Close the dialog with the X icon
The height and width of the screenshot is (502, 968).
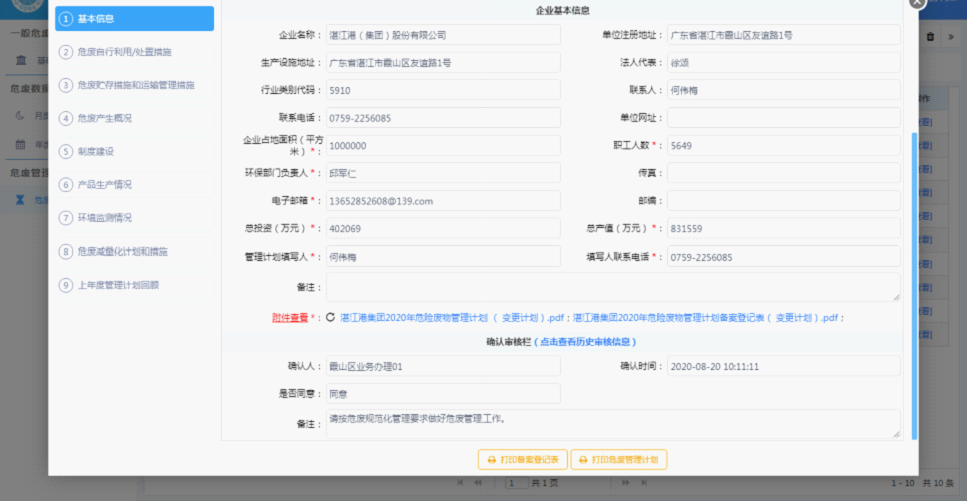(917, 2)
